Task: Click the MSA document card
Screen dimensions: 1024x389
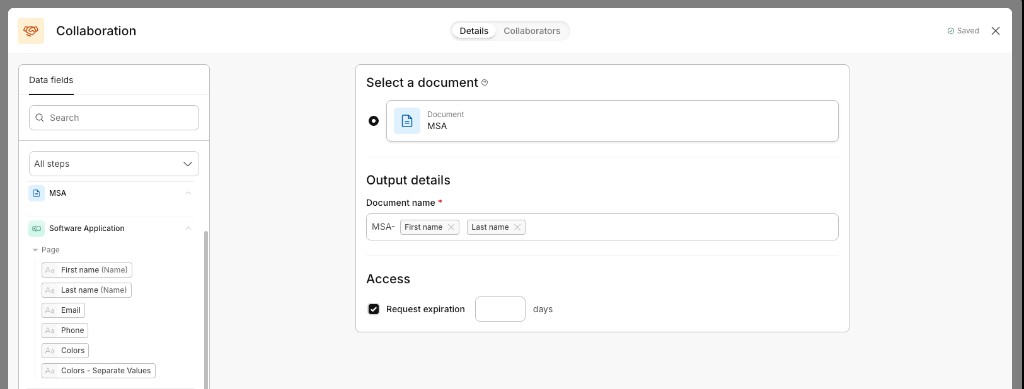Action: tap(612, 121)
